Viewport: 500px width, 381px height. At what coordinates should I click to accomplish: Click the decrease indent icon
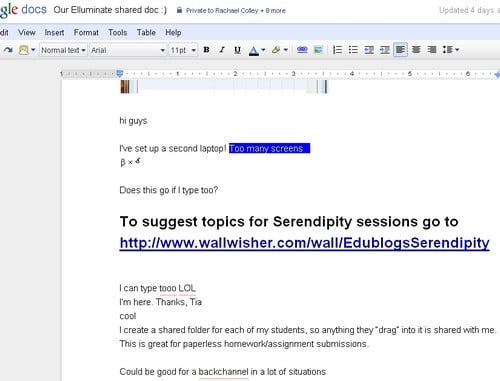[369, 50]
